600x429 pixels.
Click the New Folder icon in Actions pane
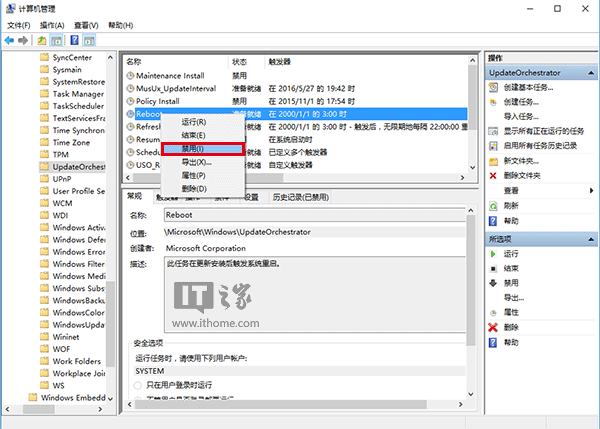coord(493,160)
